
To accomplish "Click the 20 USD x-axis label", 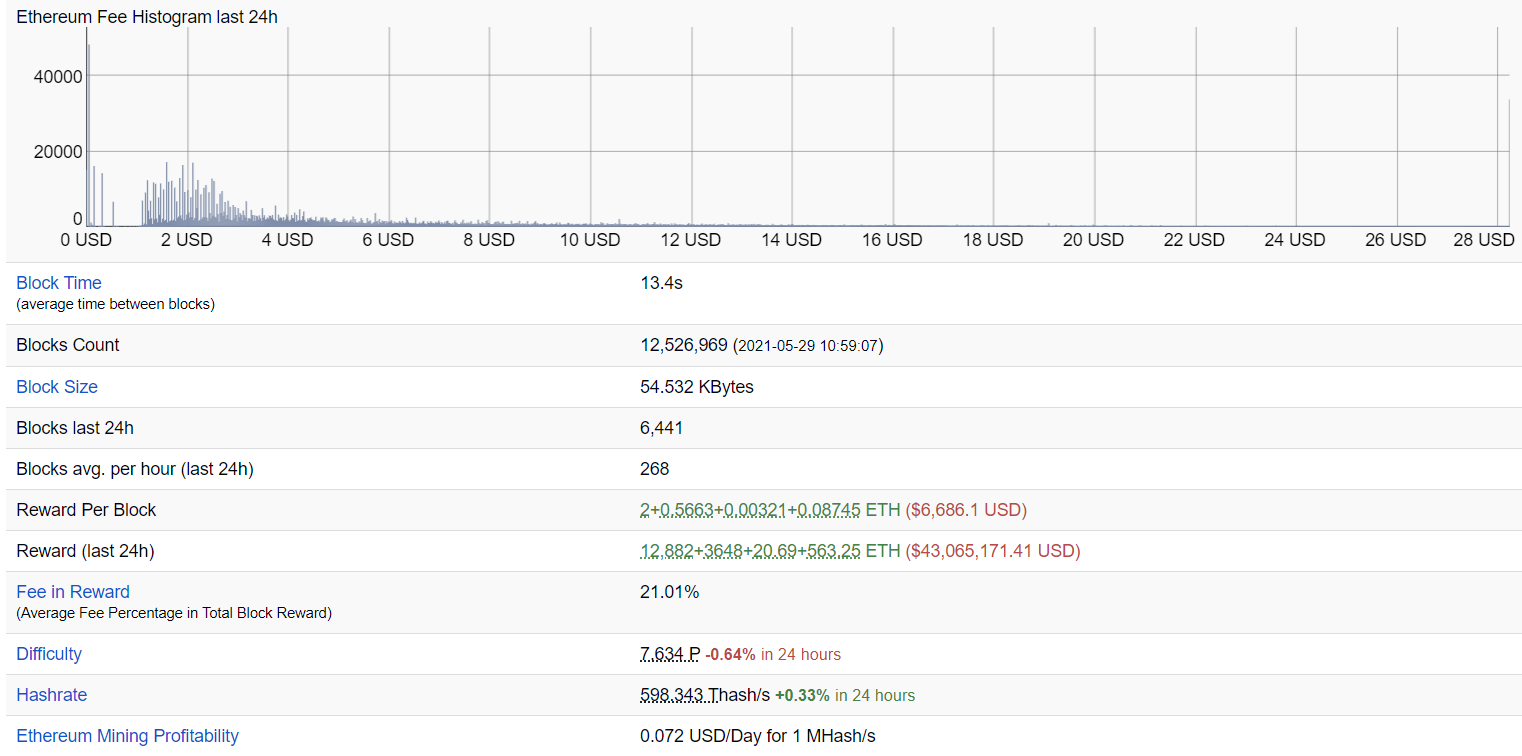I will click(1093, 240).
